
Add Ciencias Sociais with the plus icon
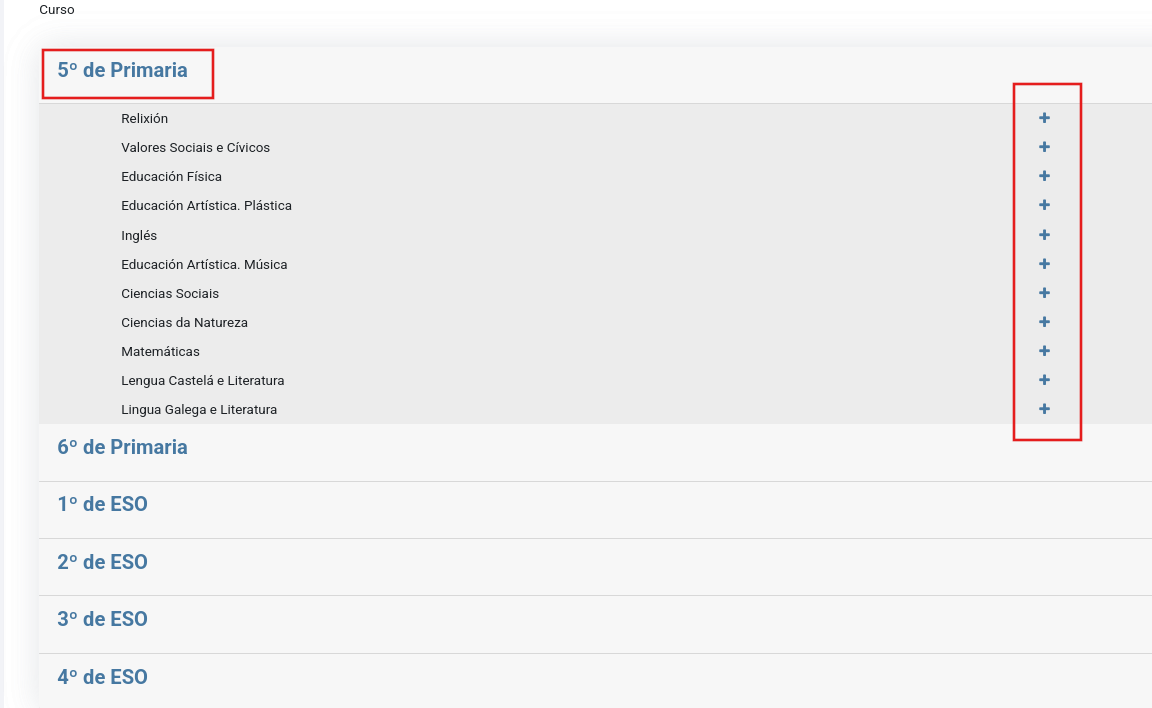point(1044,293)
